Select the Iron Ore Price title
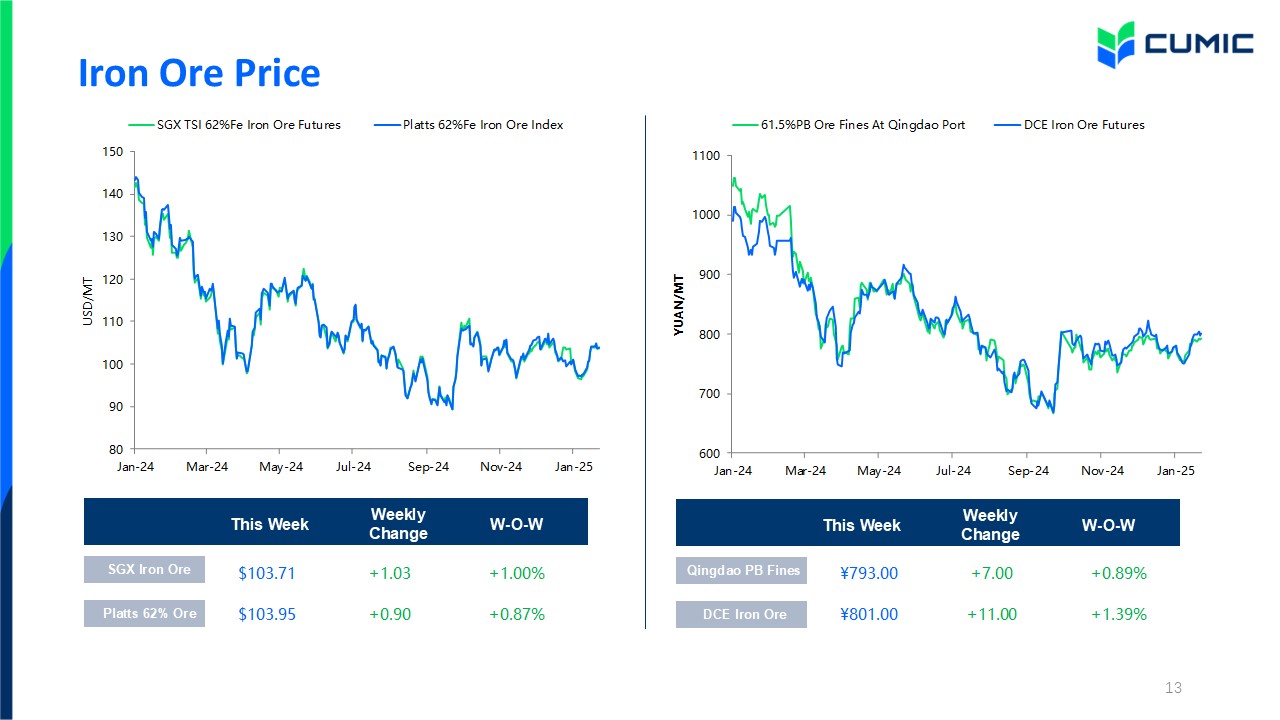1280x720 pixels. 200,73
